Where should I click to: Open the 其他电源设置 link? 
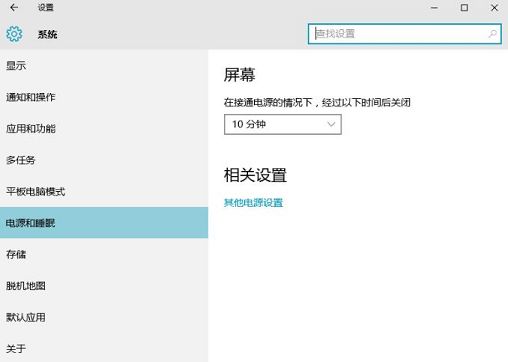click(253, 202)
